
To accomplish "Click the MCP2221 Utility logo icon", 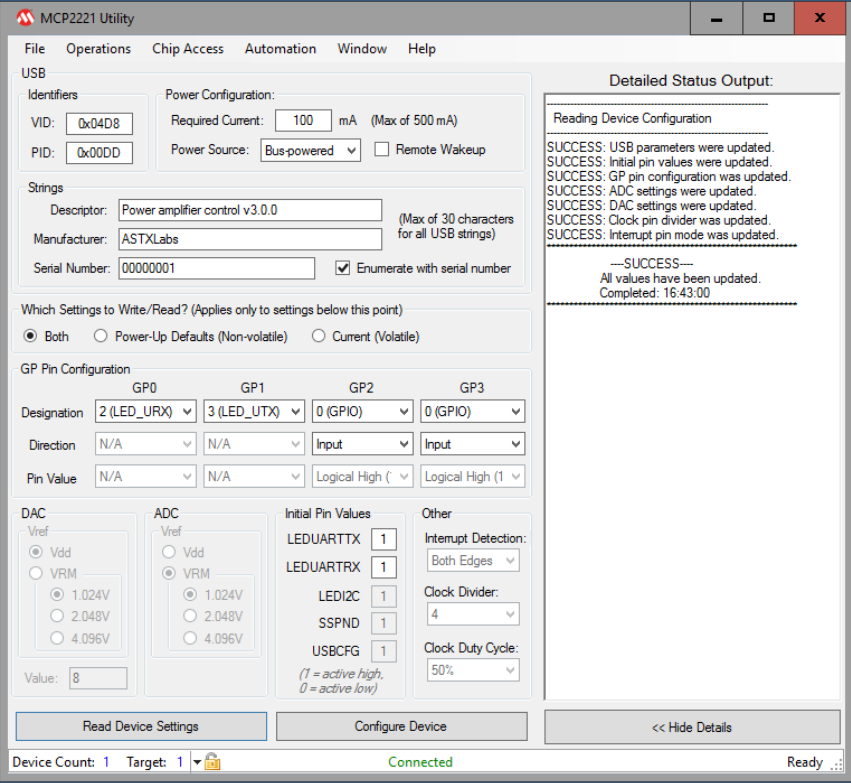I will click(x=24, y=18).
